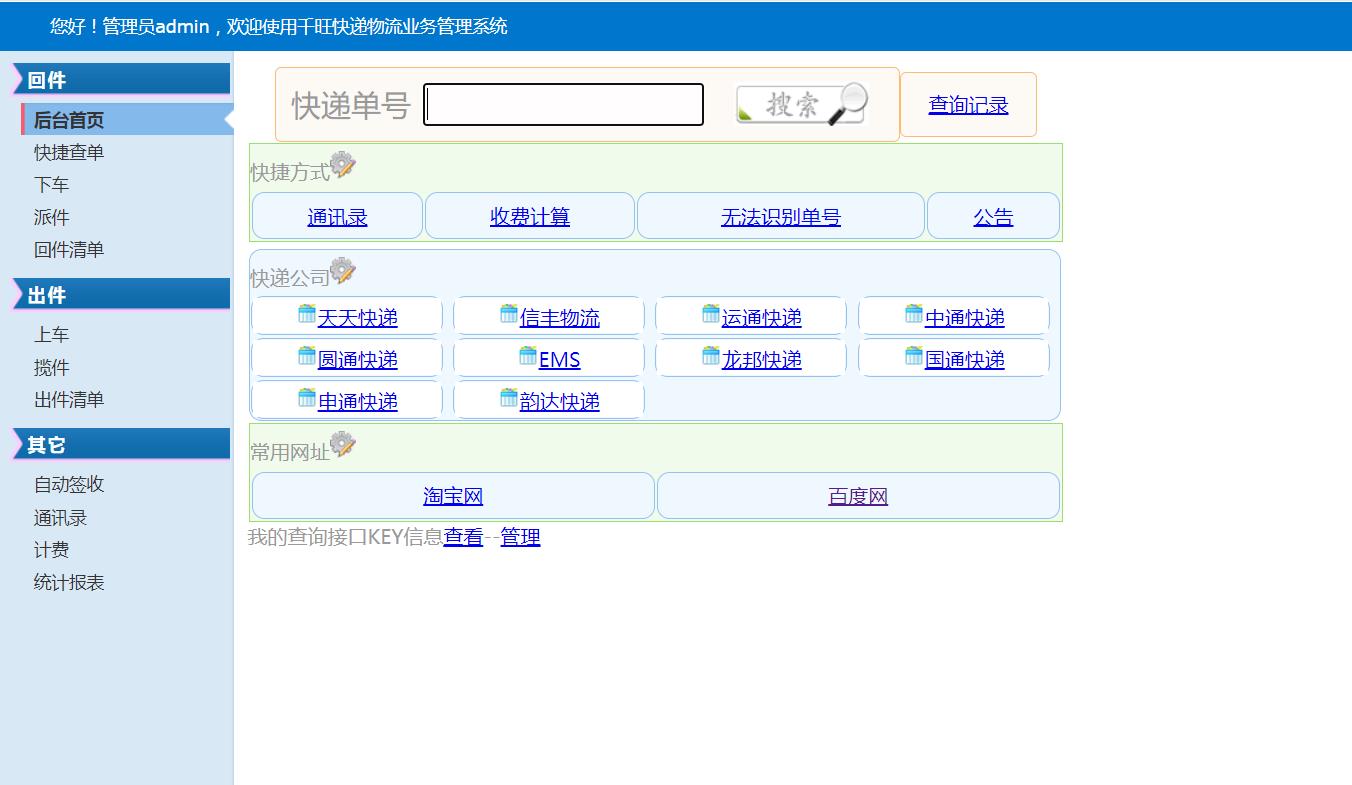Click the 搜索 magnifier search button
The height and width of the screenshot is (785, 1352).
tap(802, 104)
